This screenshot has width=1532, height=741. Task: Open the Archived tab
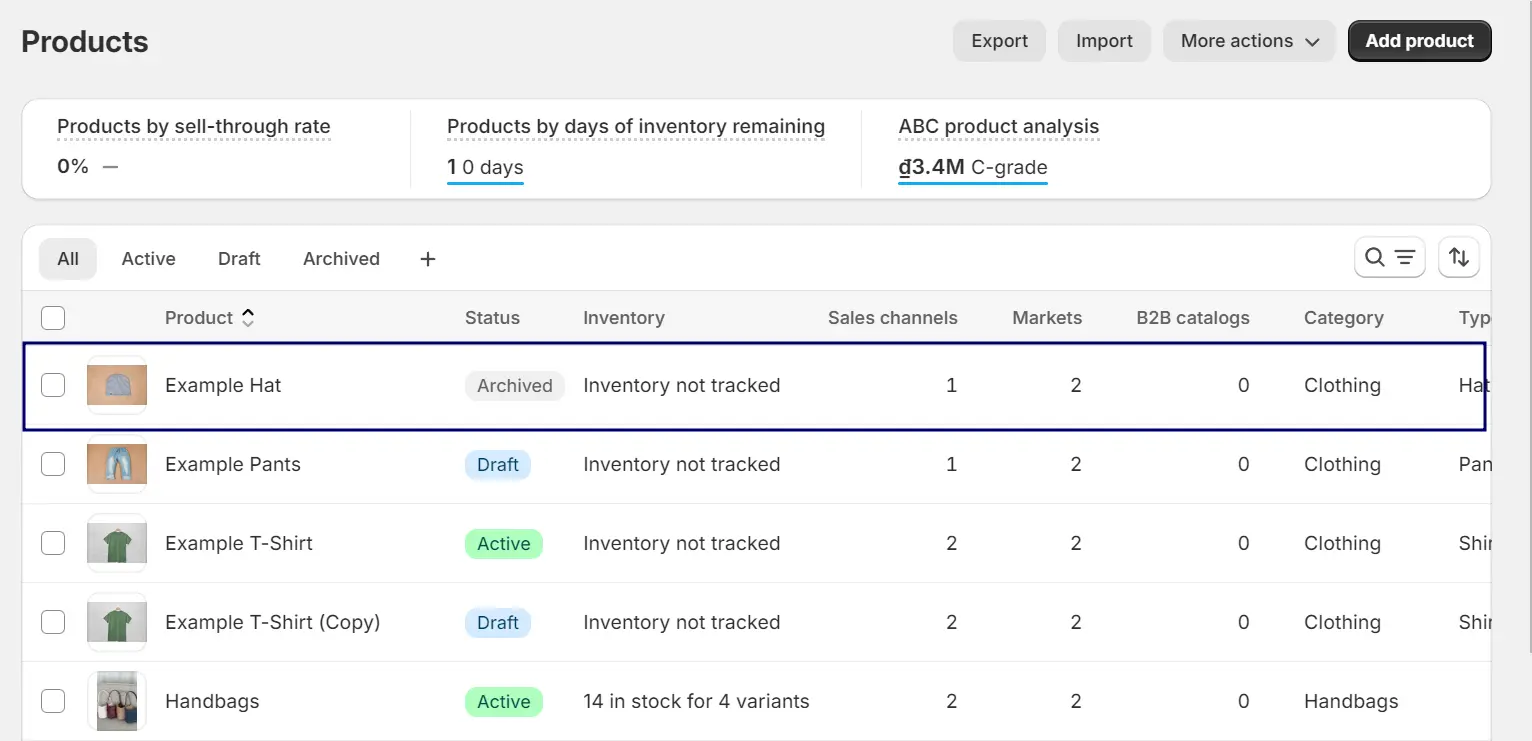(341, 259)
